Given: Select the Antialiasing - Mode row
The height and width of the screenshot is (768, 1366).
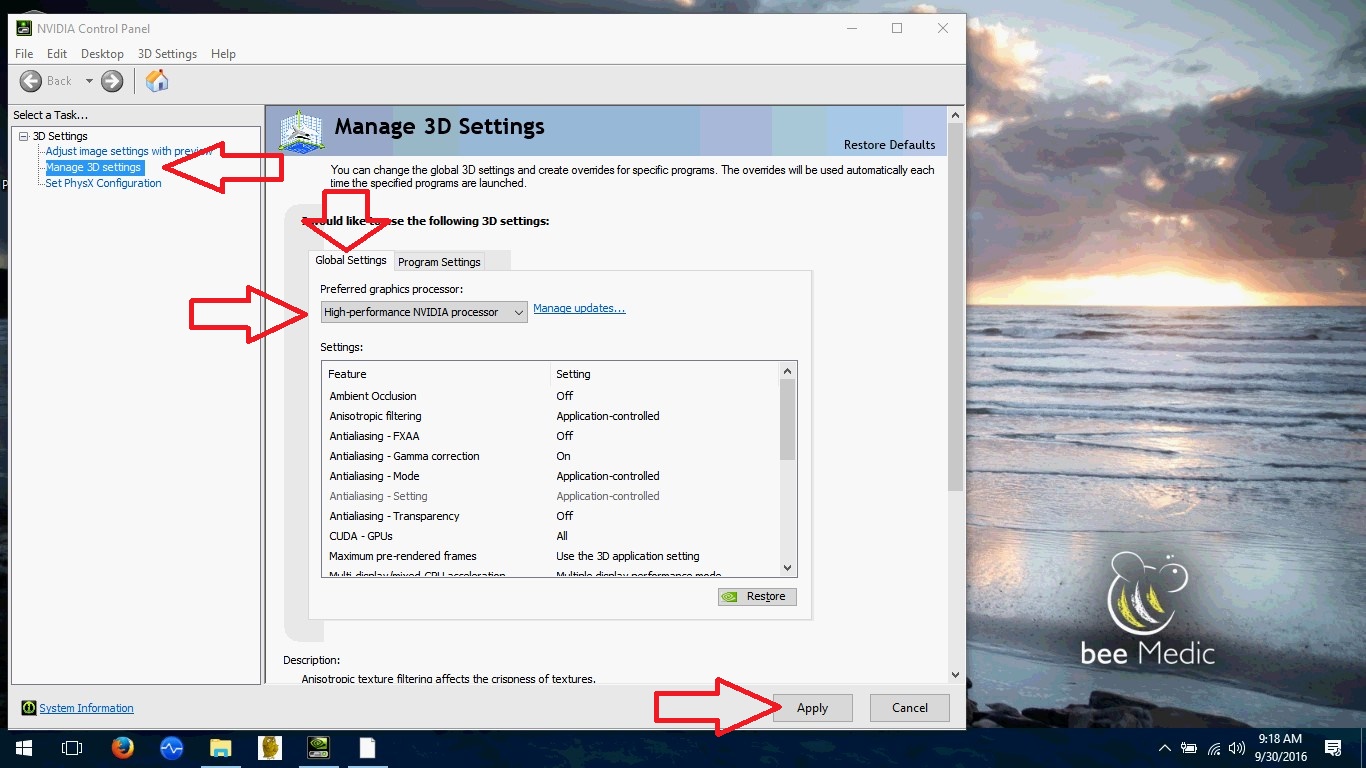Looking at the screenshot, I should pos(551,476).
